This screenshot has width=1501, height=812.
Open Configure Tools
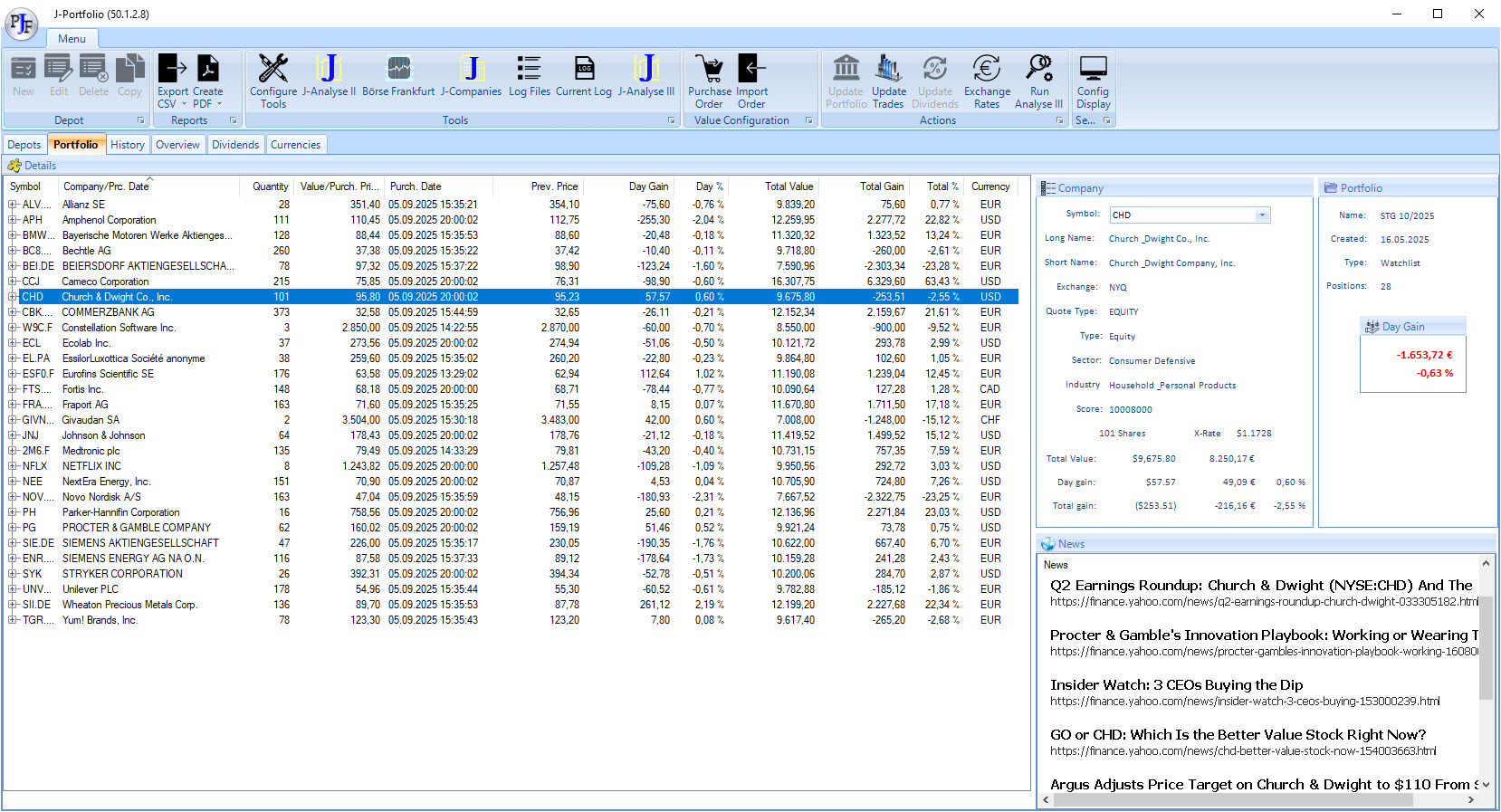[x=272, y=69]
